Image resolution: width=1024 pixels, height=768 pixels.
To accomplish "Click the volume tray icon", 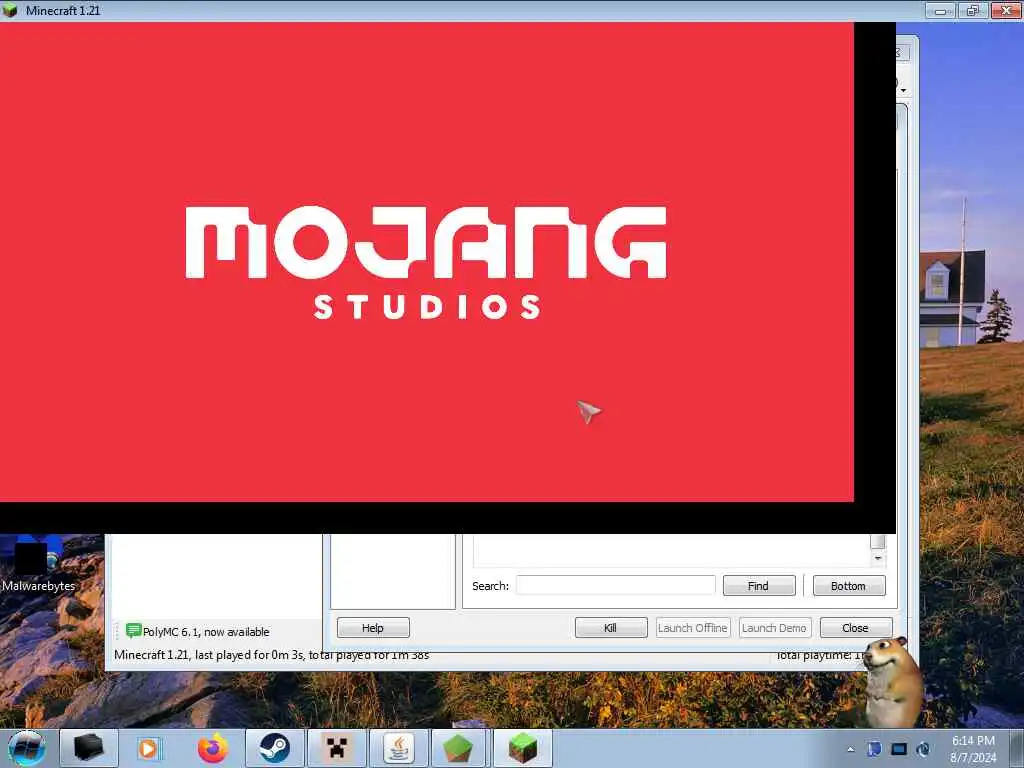I will pos(923,749).
